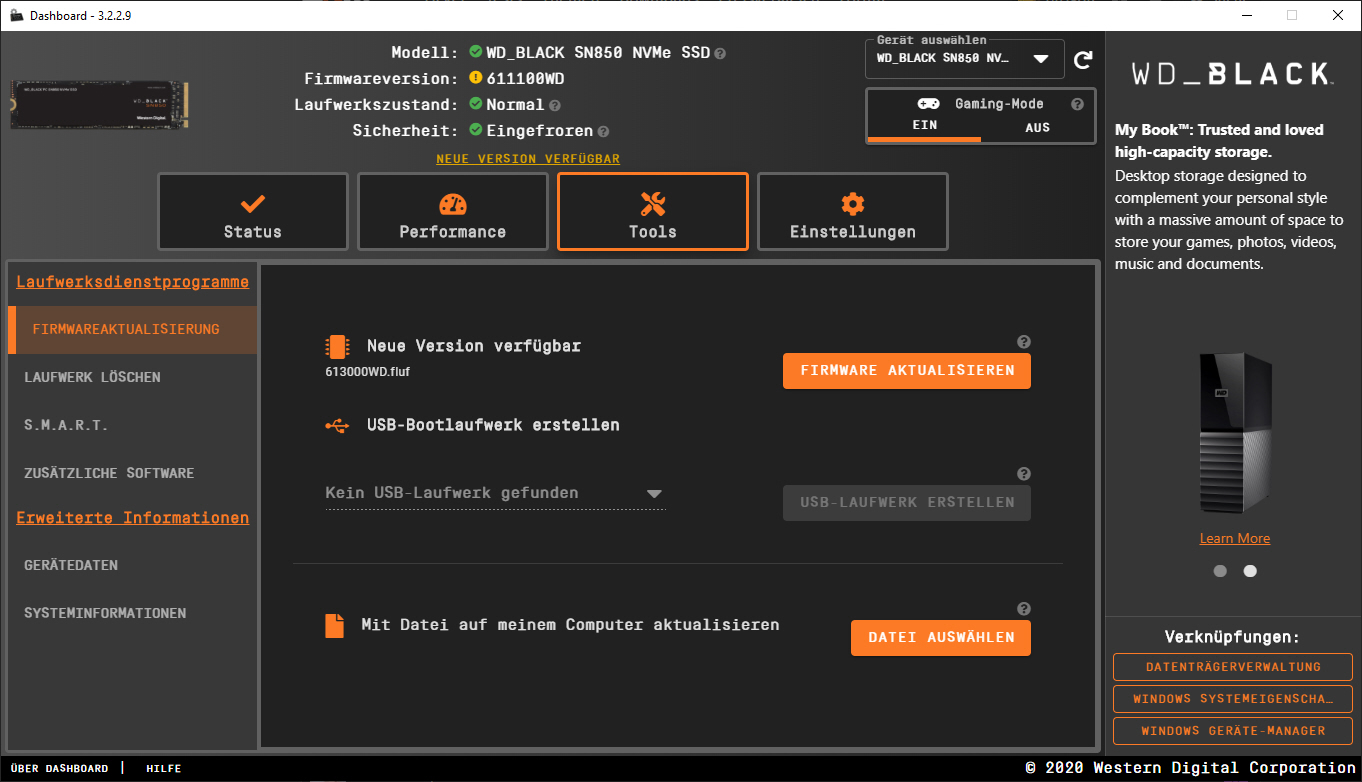The image size is (1362, 782).
Task: Click the green check icon beside Modell
Action: (x=476, y=52)
